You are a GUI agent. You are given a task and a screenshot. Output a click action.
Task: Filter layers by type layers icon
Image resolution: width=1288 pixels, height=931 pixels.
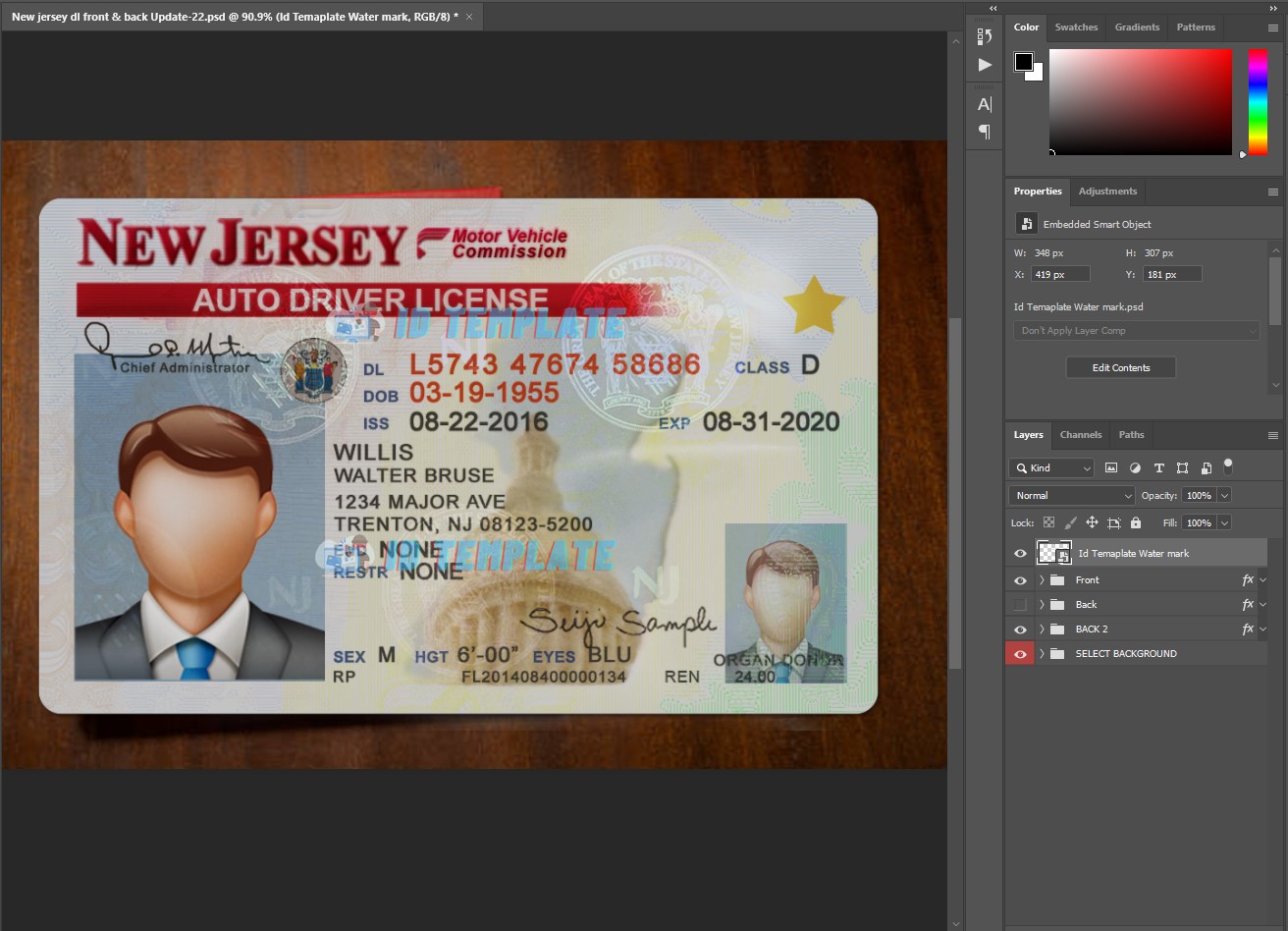coord(1159,468)
